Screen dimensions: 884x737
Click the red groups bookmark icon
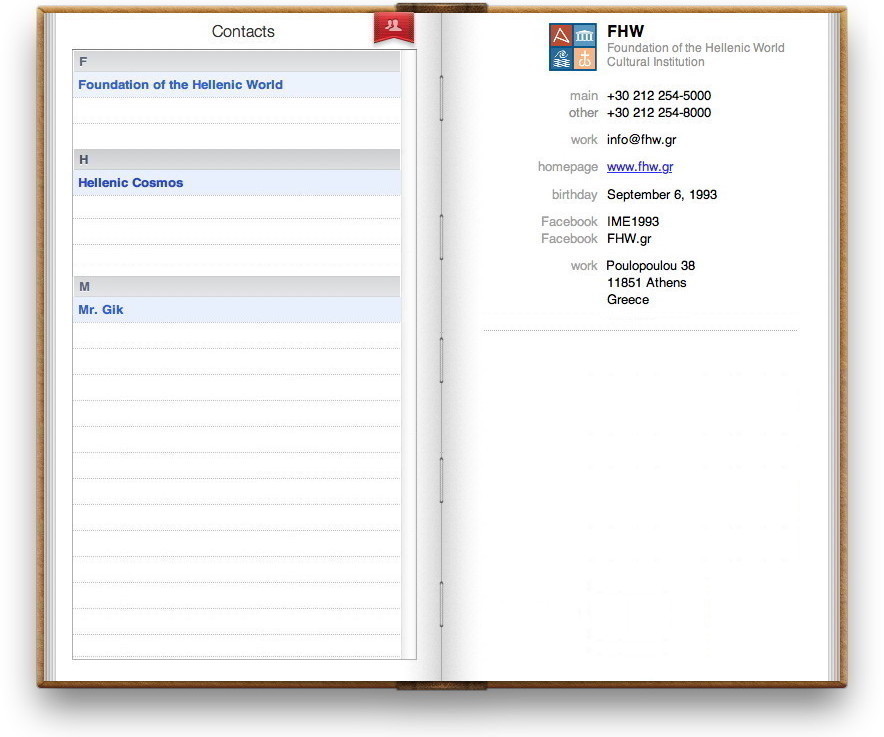click(x=394, y=28)
